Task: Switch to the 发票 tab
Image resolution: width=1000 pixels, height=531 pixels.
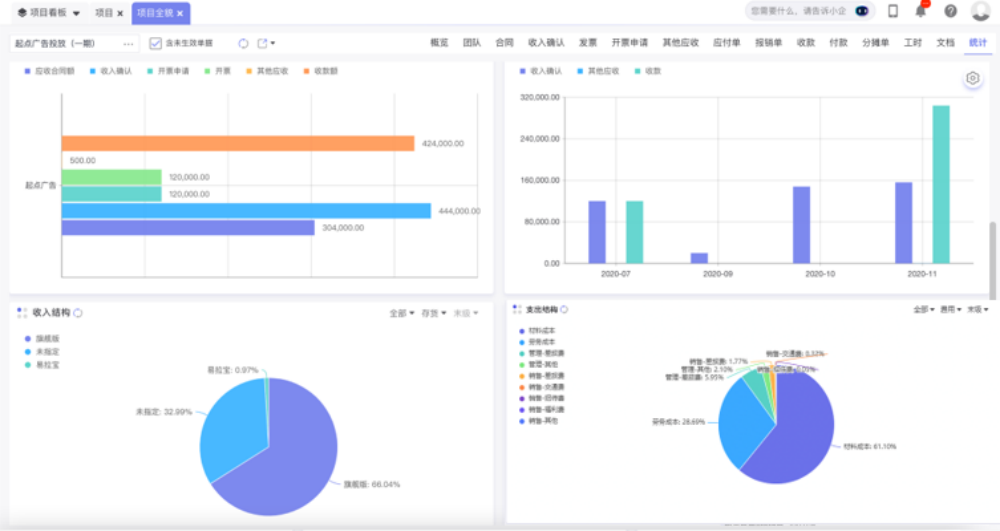Action: coord(588,43)
